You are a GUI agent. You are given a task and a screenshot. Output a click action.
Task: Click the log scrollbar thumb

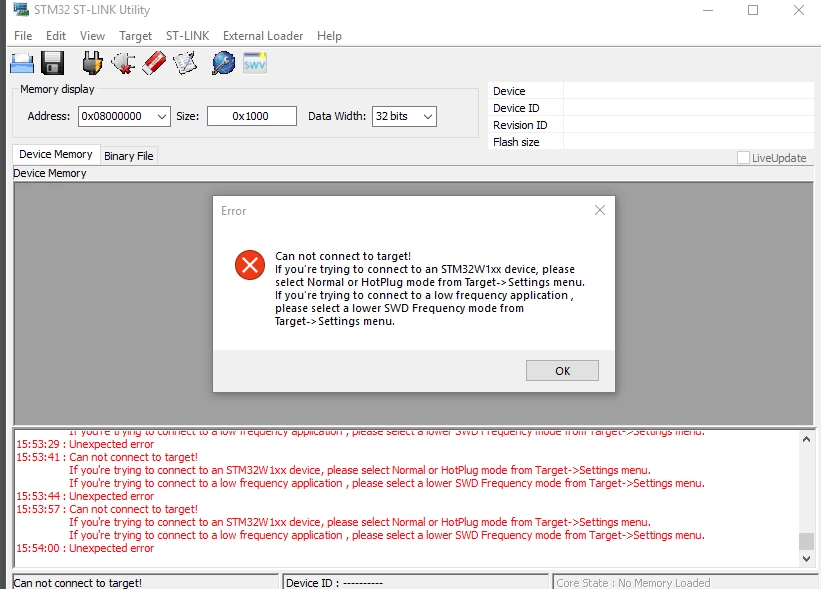click(x=806, y=541)
